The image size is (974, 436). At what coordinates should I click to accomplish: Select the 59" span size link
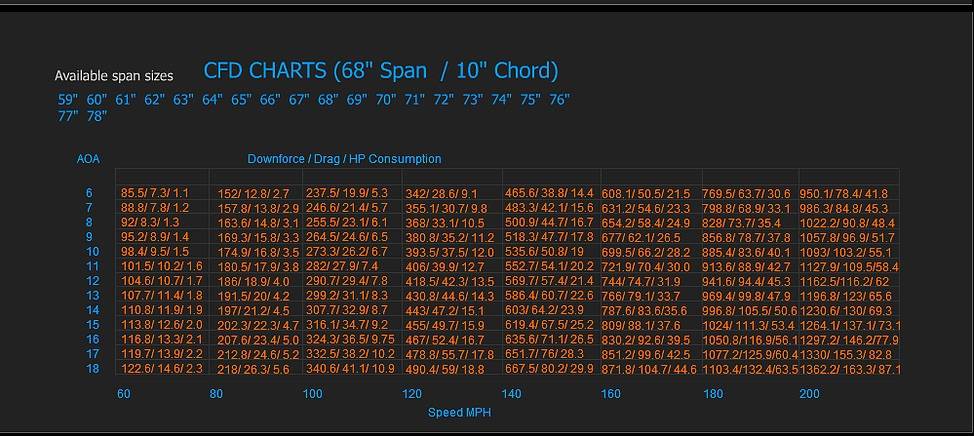pyautogui.click(x=68, y=99)
